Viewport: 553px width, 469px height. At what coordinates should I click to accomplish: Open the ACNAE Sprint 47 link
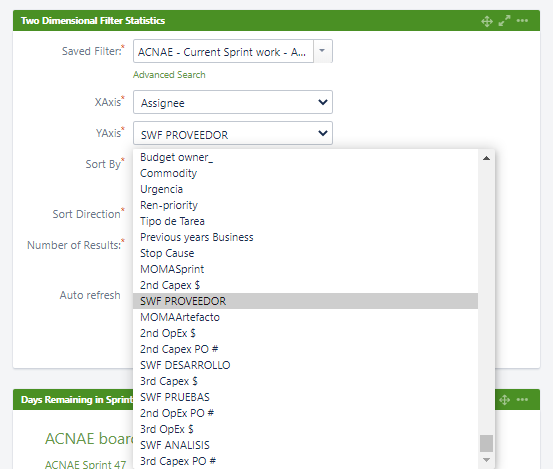pos(85,464)
